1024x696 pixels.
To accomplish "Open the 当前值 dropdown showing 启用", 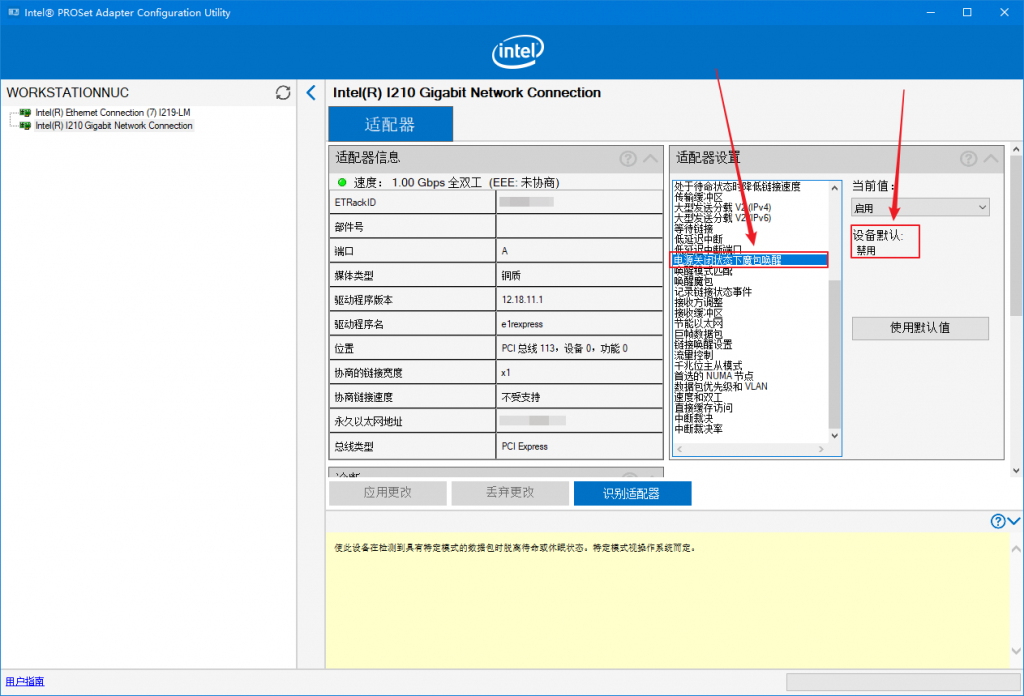I will click(x=920, y=208).
